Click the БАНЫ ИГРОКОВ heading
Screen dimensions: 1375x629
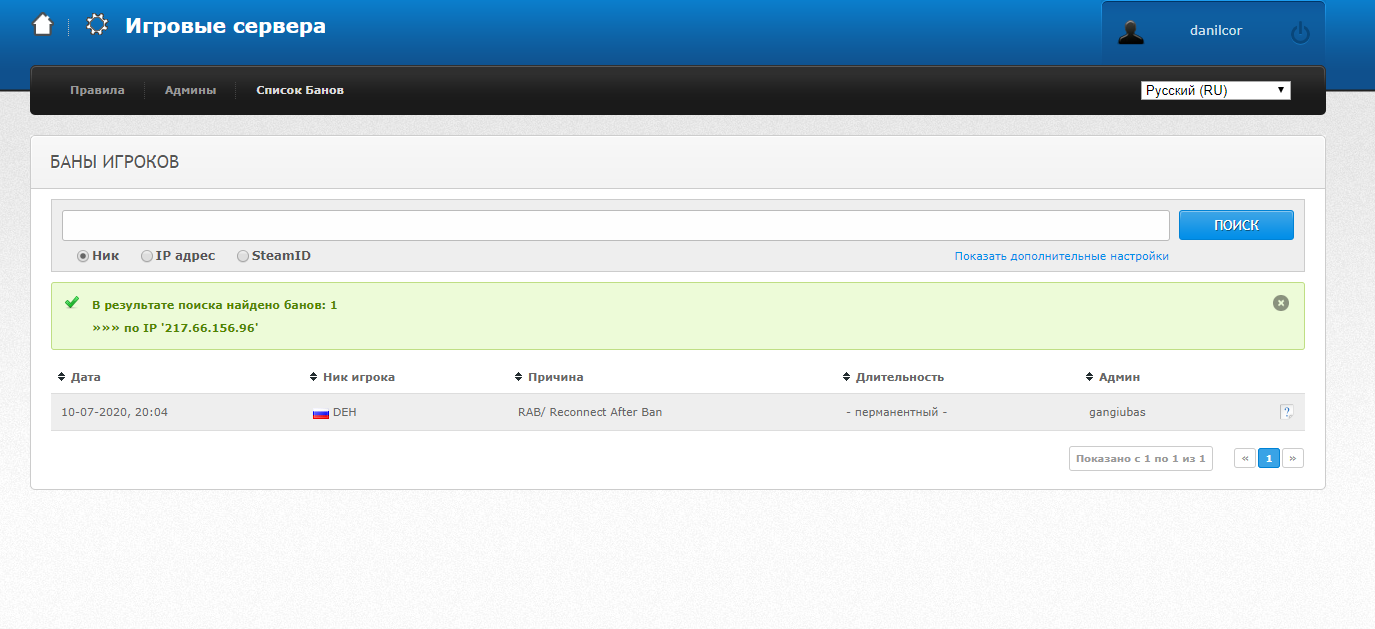point(115,162)
